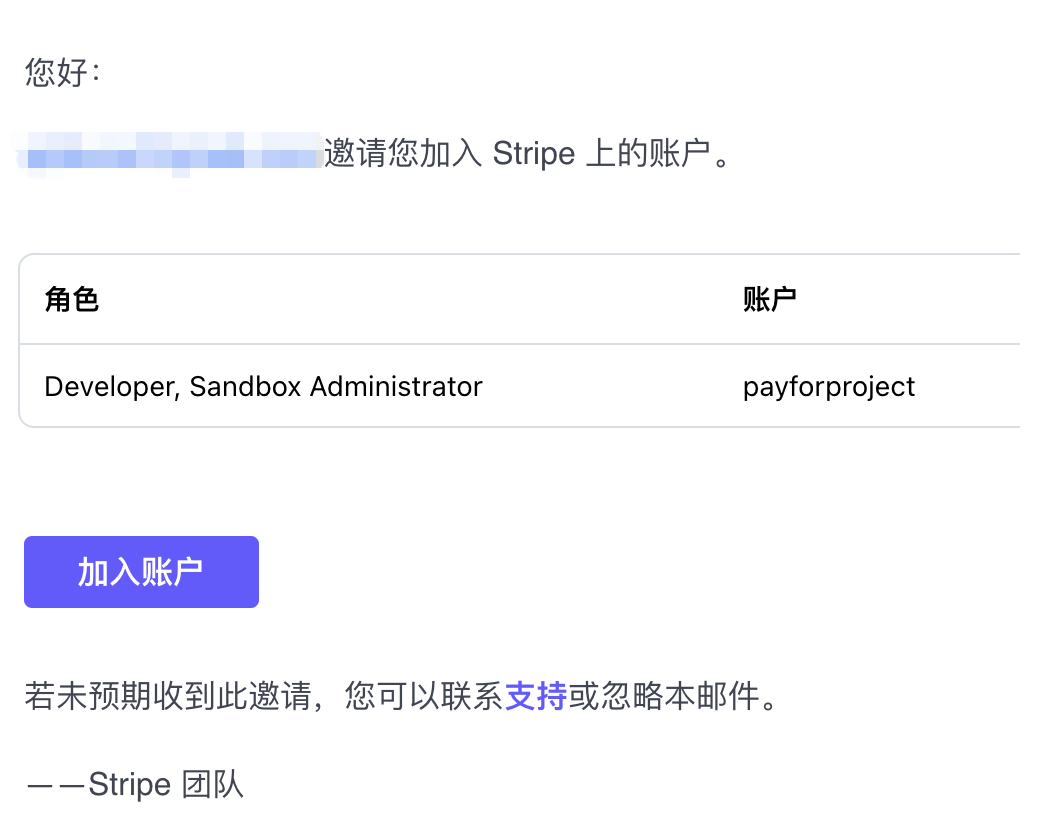
Task: Click the Developer, Sandbox Administrator role text
Action: point(263,386)
